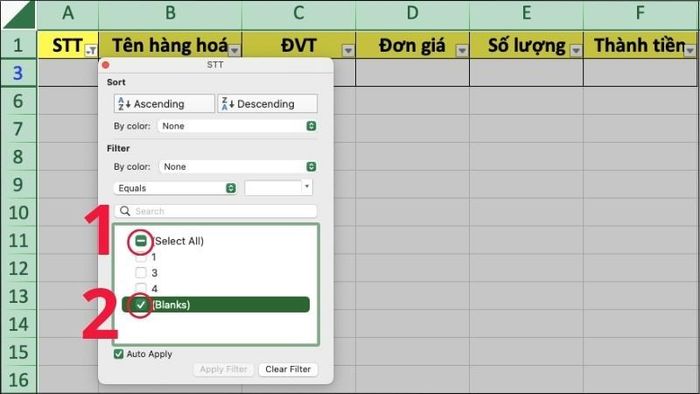The height and width of the screenshot is (394, 700).
Task: Open the Thành tiền filter dropdown
Action: (690, 51)
